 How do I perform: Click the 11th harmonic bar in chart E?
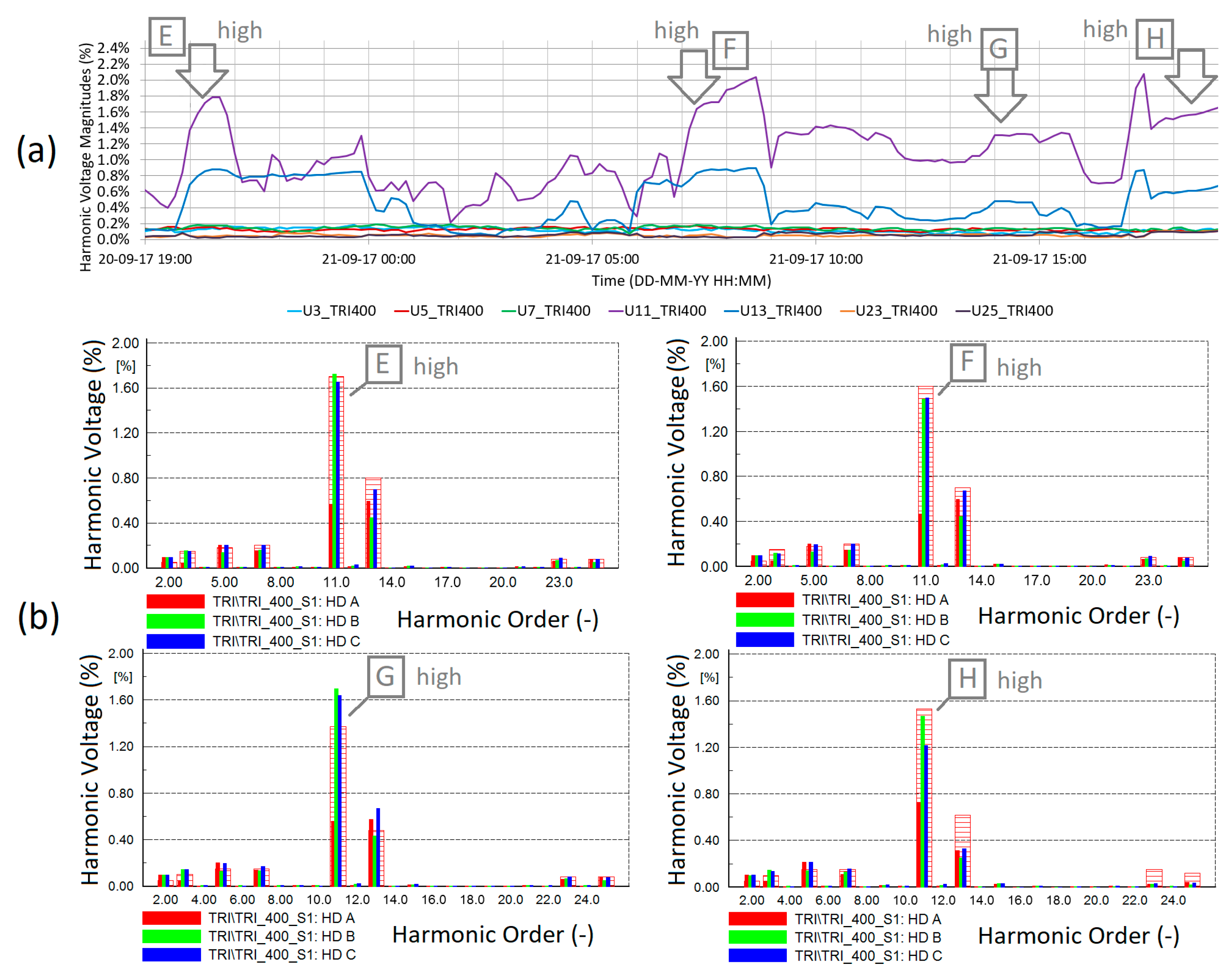336,473
